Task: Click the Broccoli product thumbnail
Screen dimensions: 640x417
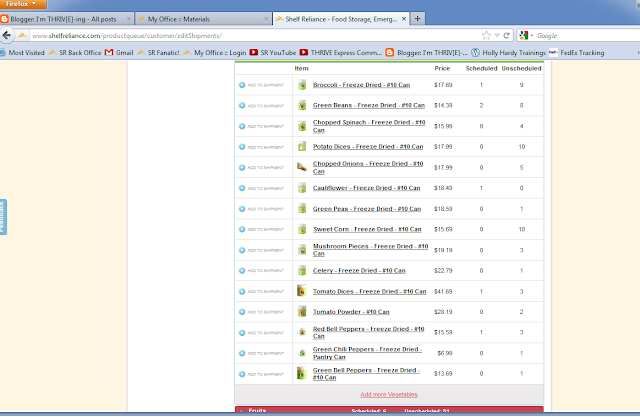Action: tap(302, 85)
